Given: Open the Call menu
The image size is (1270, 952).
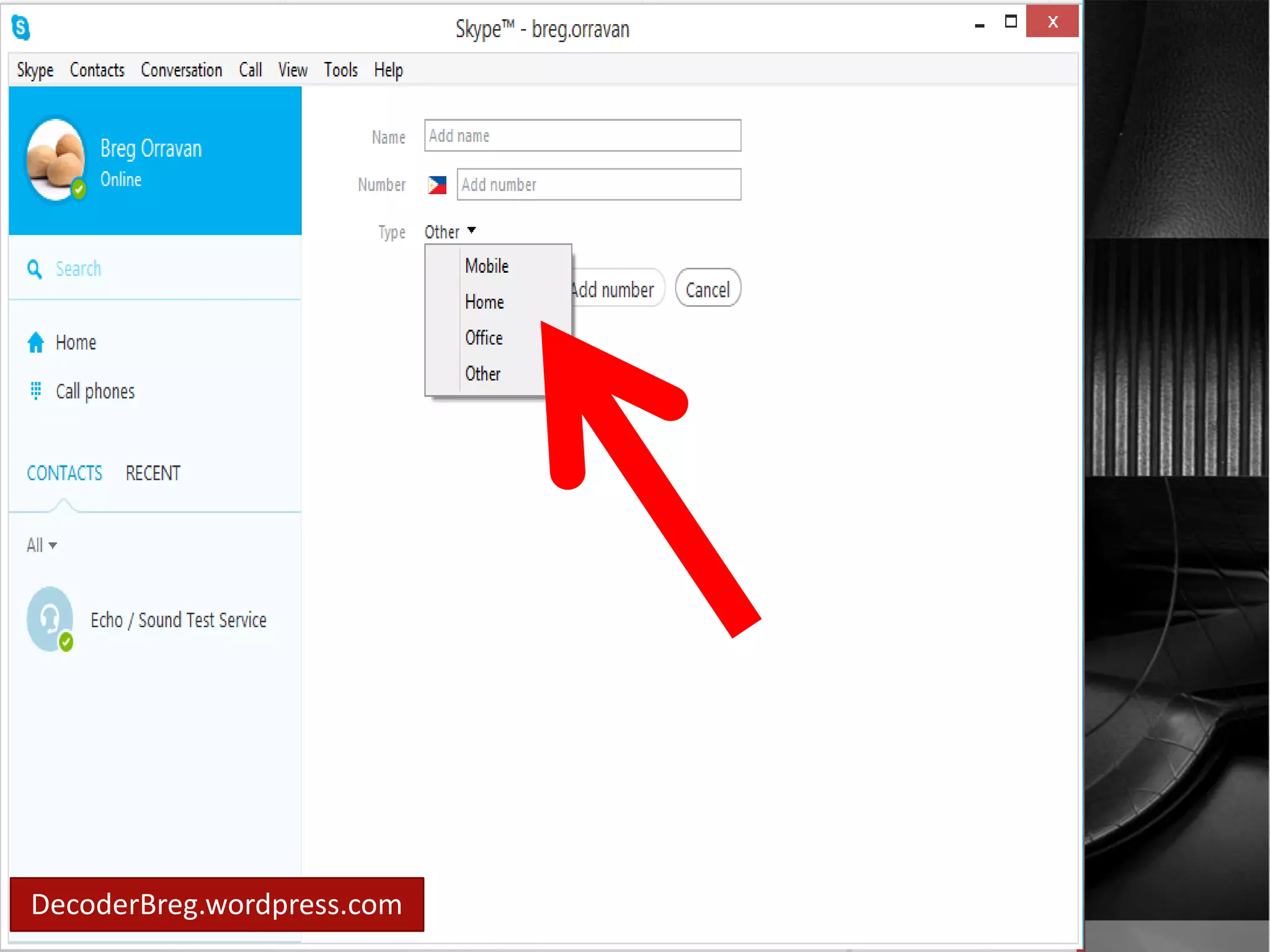Looking at the screenshot, I should [251, 70].
